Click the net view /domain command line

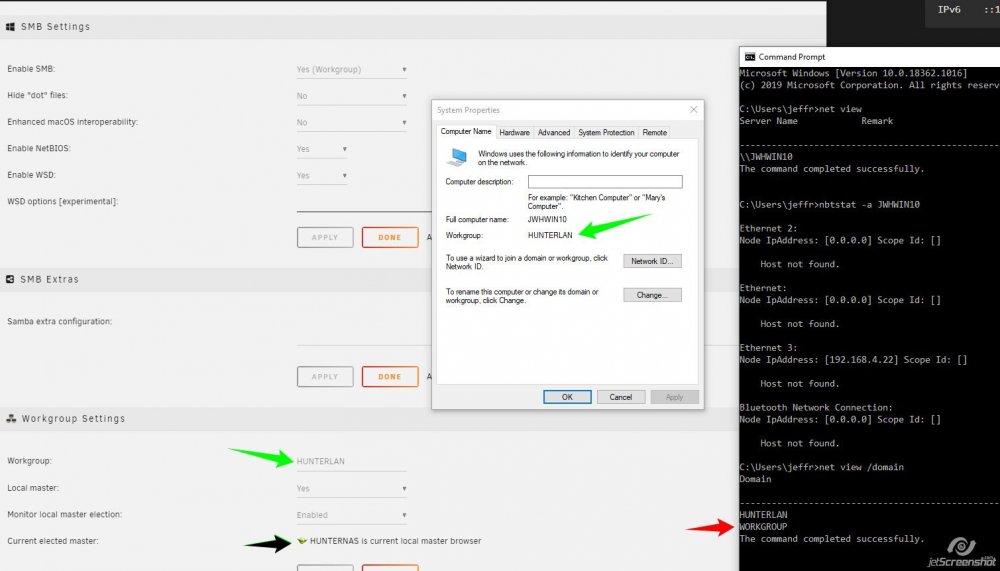click(821, 467)
